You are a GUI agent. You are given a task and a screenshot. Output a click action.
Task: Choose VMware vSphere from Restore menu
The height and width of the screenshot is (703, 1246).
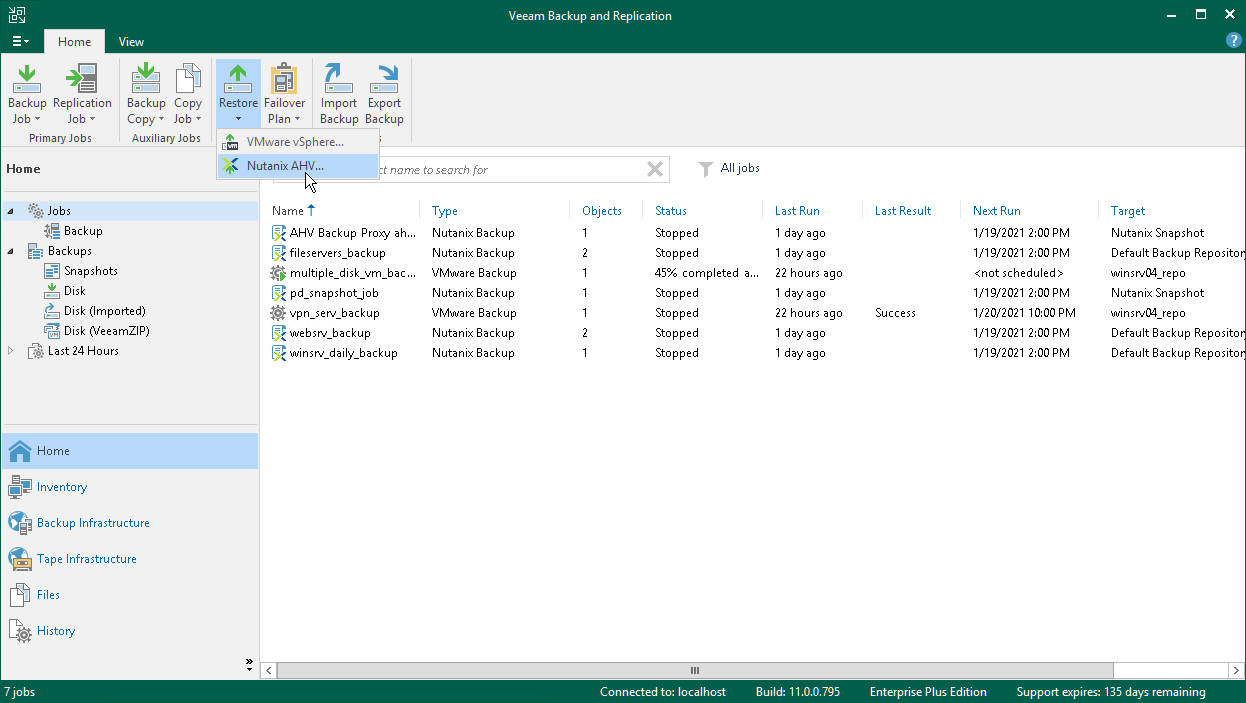pyautogui.click(x=295, y=142)
